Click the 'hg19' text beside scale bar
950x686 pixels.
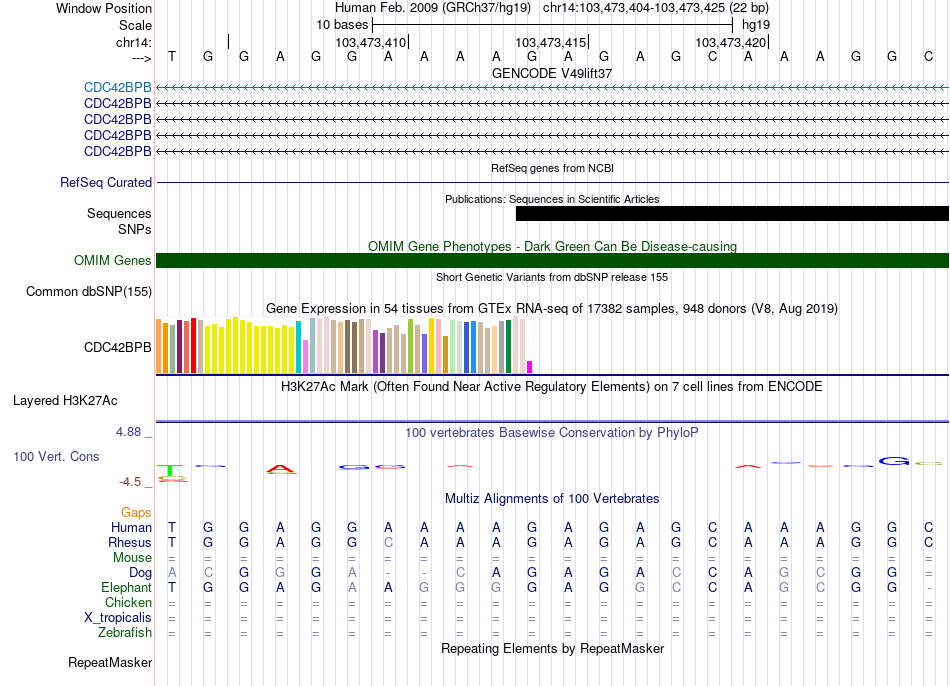756,25
